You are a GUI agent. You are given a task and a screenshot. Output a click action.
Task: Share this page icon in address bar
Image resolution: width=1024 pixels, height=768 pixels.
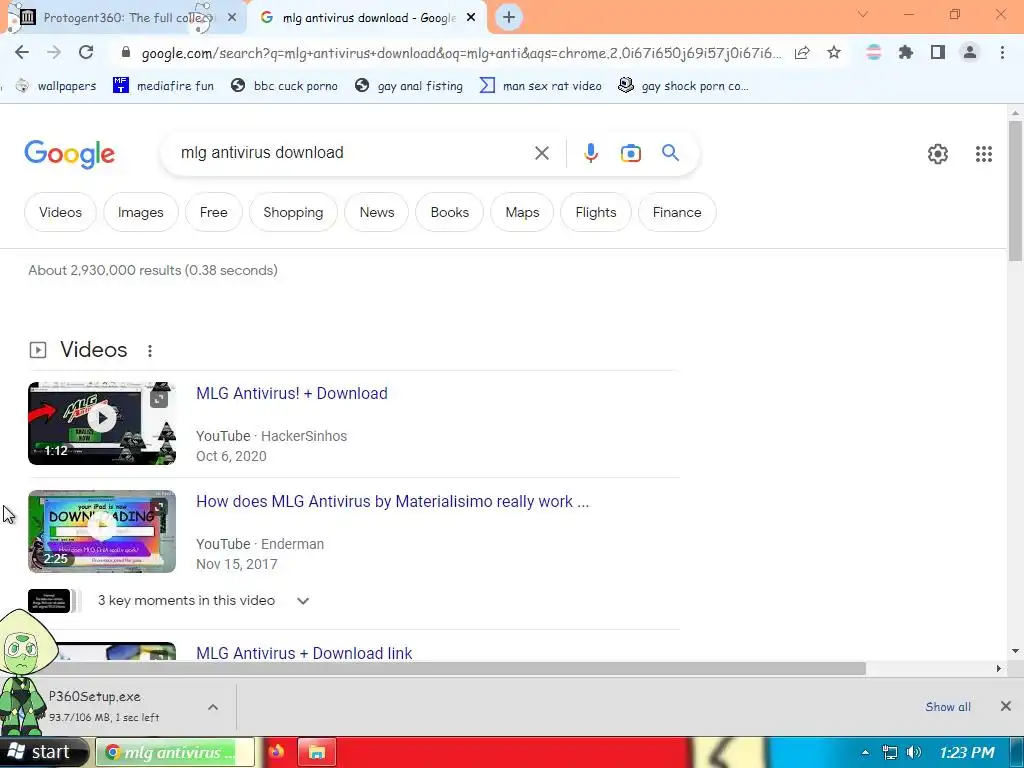click(802, 53)
